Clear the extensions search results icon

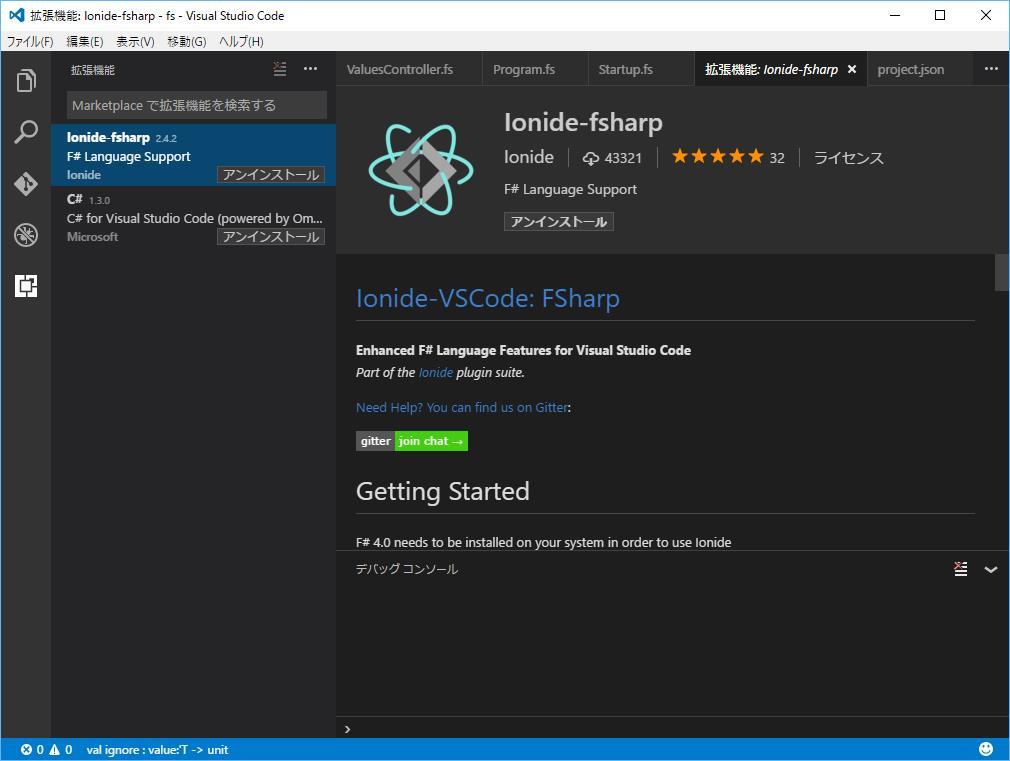pos(280,69)
